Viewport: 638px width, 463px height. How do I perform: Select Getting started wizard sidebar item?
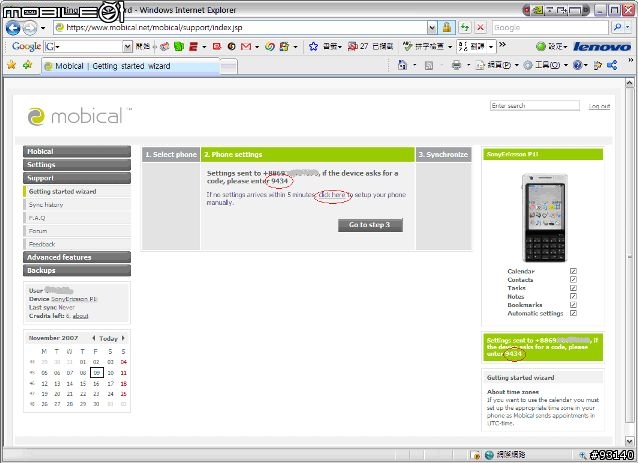click(77, 191)
